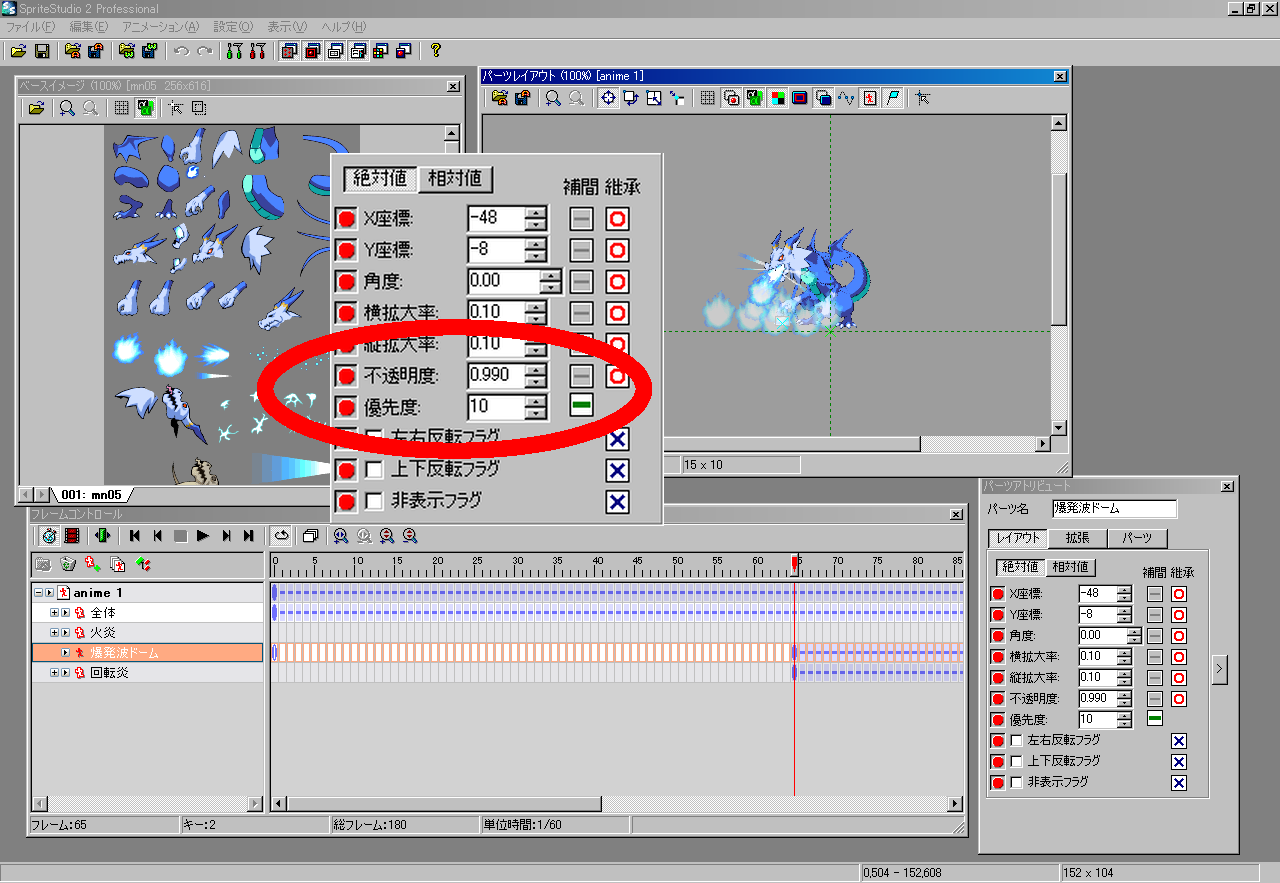Open image file in ベースイメージ window toolbar
1280x883 pixels.
[35, 107]
